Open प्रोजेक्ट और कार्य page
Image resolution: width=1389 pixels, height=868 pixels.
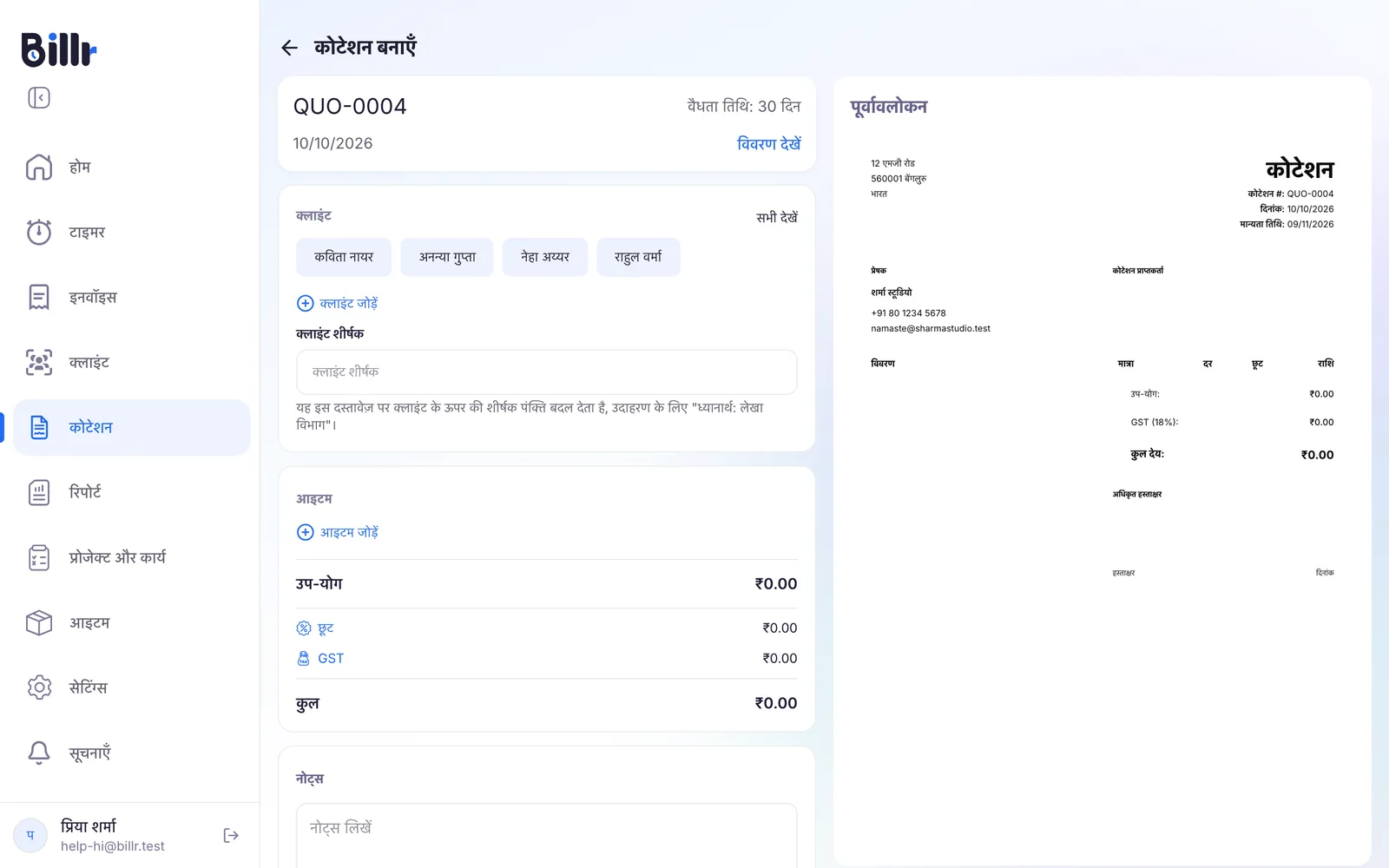pos(117,557)
